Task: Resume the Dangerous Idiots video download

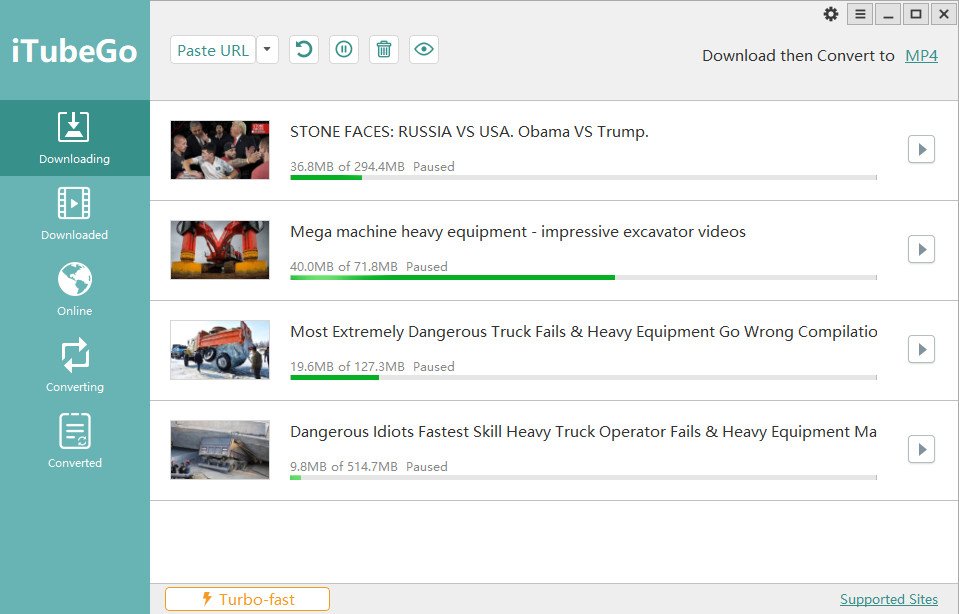Action: click(921, 449)
